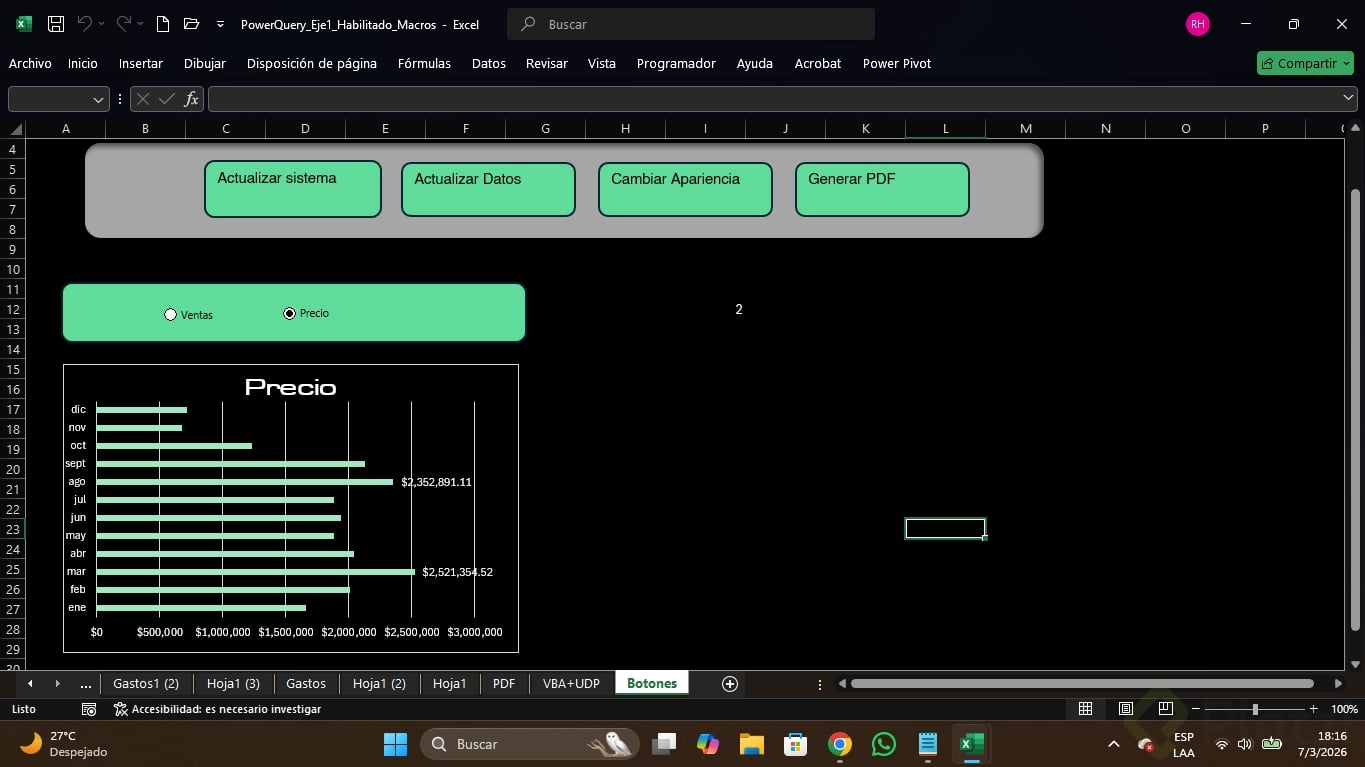Switch to Page Layout view in status bar
This screenshot has width=1365, height=767.
[1126, 709]
